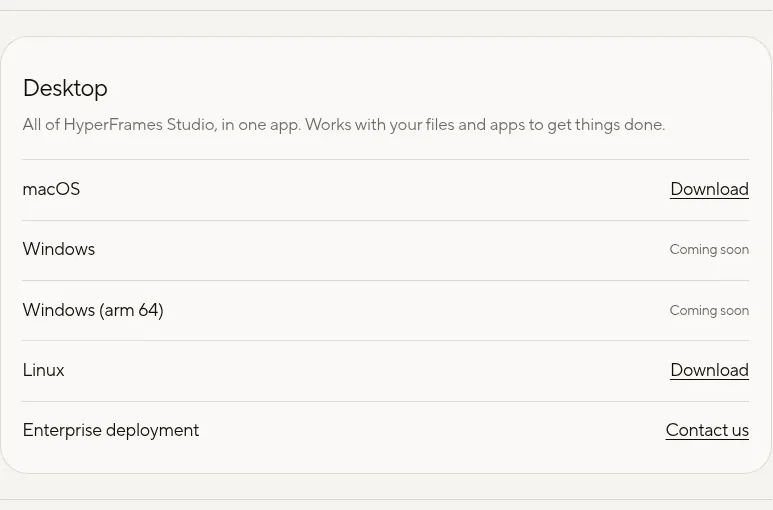
Task: Click Coming soon in Windows (arm 64) row
Action: (x=709, y=310)
